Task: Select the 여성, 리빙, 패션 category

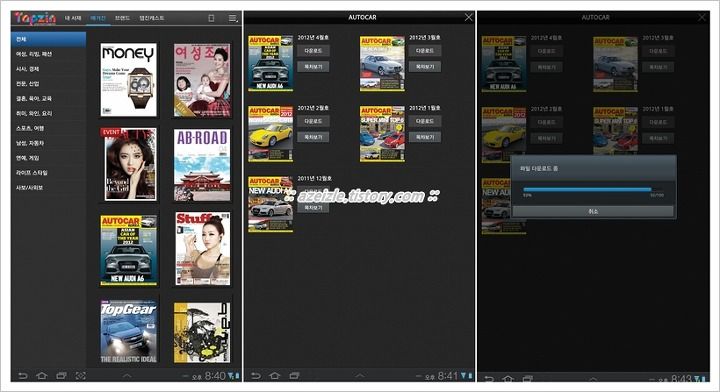Action: pyautogui.click(x=48, y=54)
